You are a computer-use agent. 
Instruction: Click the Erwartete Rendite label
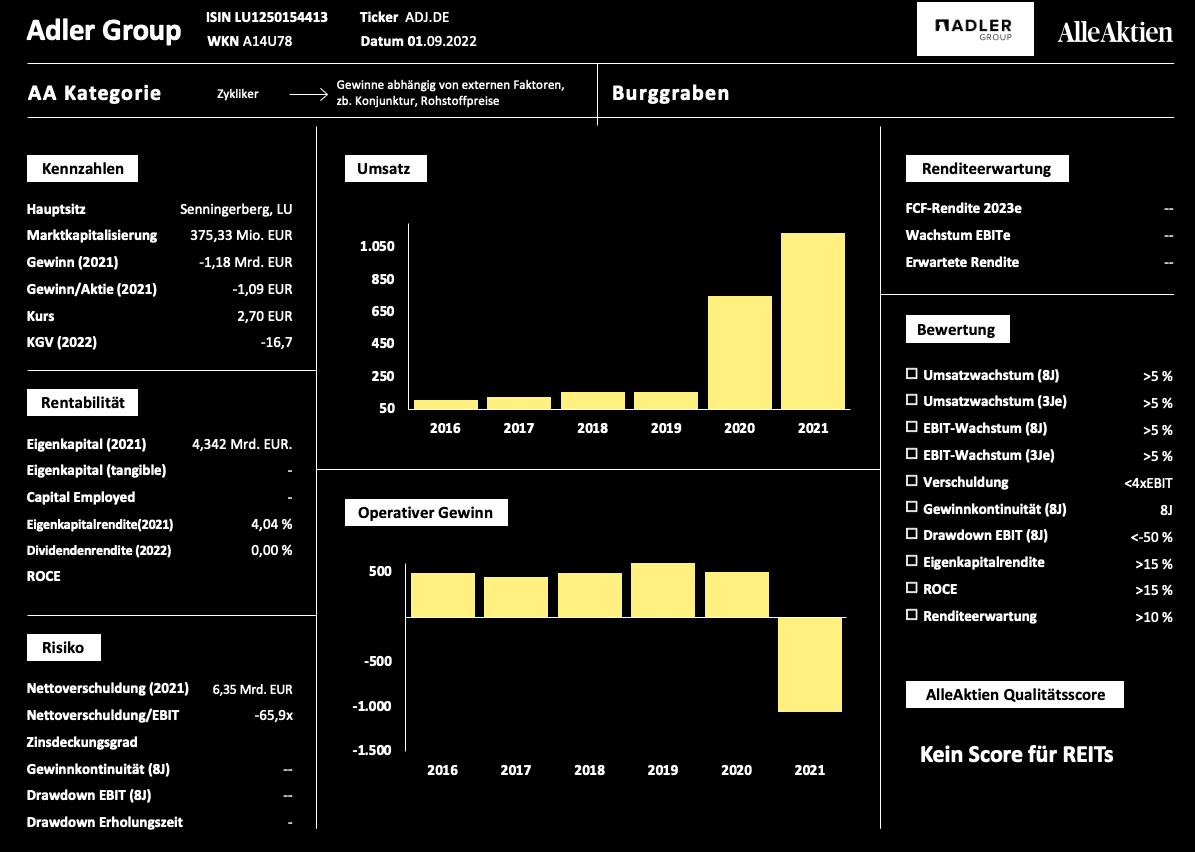(x=962, y=262)
